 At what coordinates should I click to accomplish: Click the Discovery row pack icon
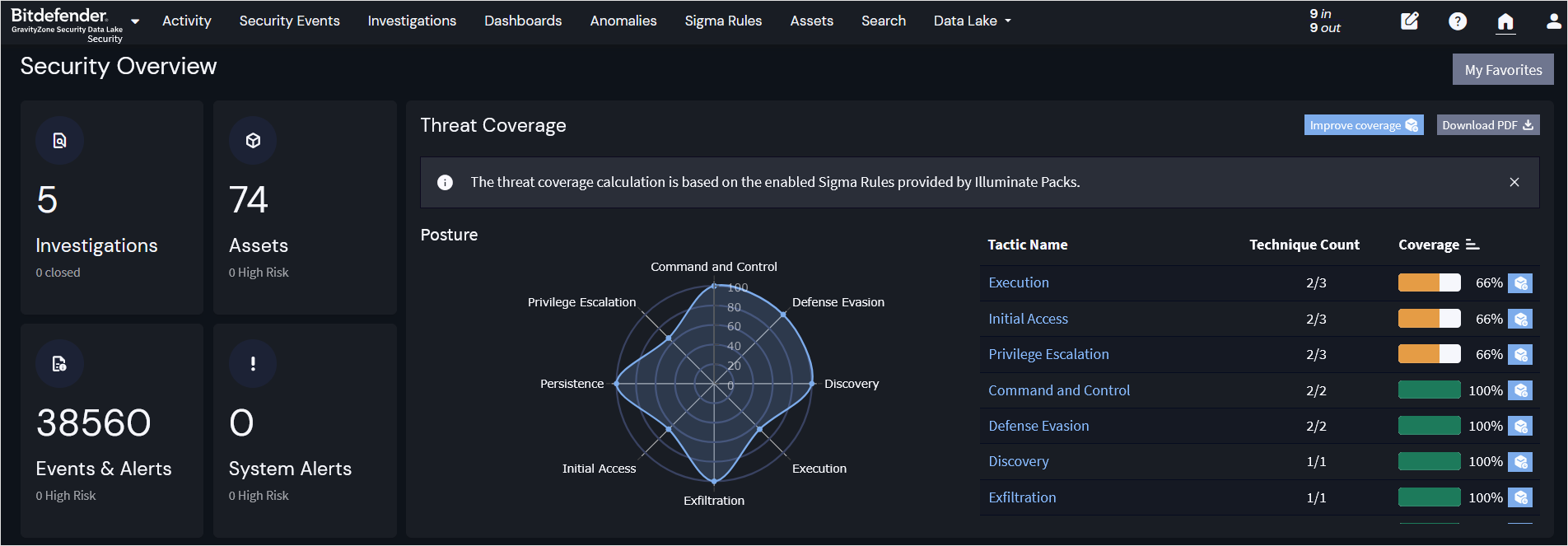point(1520,461)
